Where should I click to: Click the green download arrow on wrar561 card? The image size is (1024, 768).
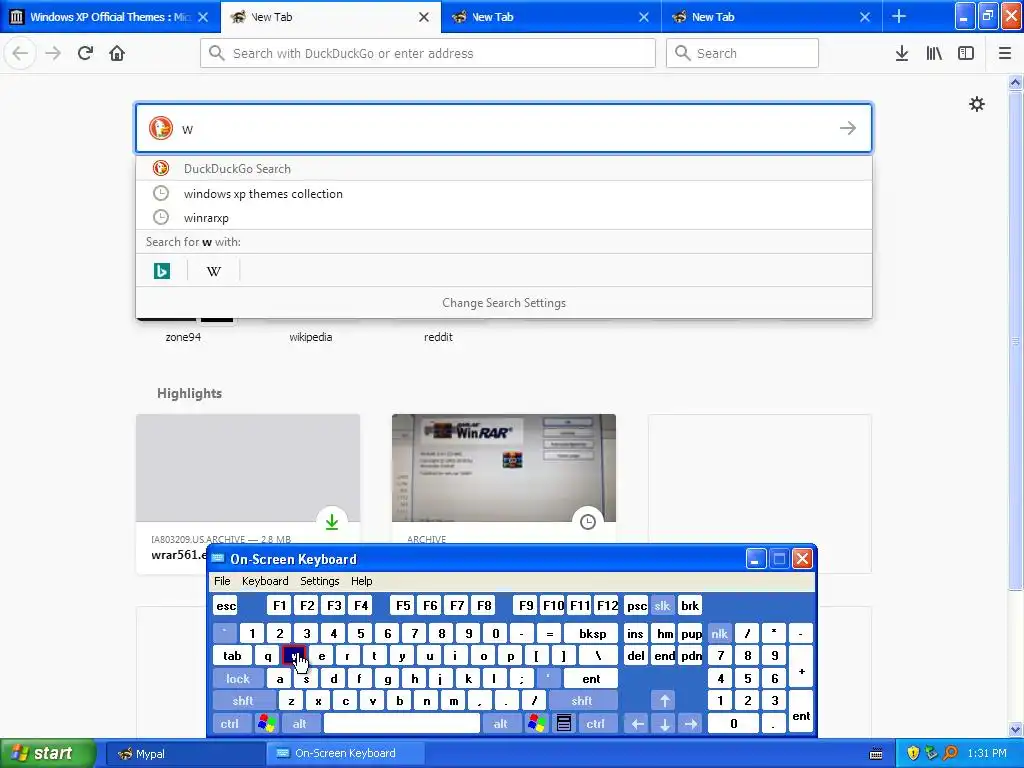(x=332, y=522)
